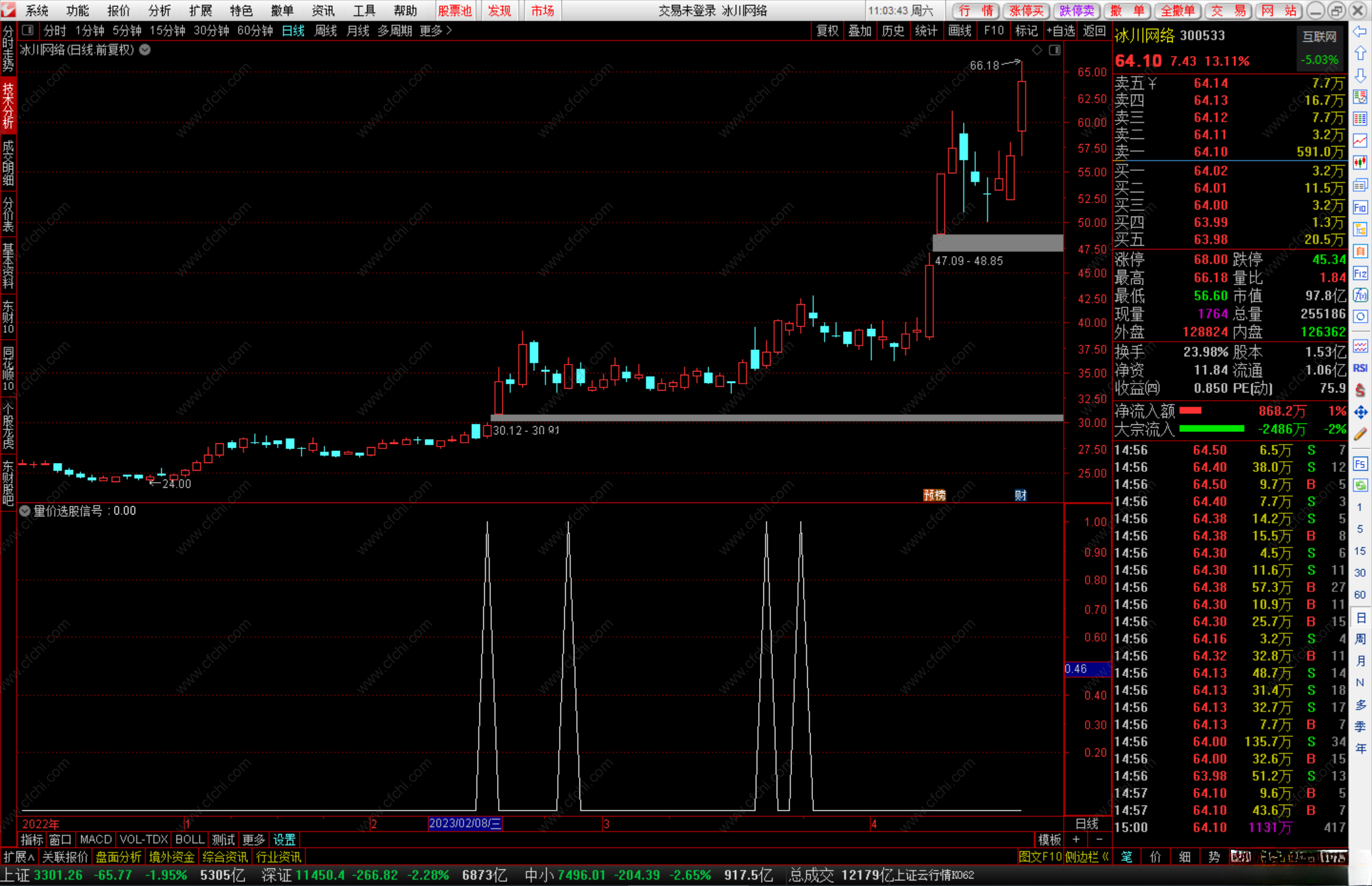Viewport: 1372px width, 886px height.
Task: Toggle the panel layout icon left of 分时
Action: point(27,30)
